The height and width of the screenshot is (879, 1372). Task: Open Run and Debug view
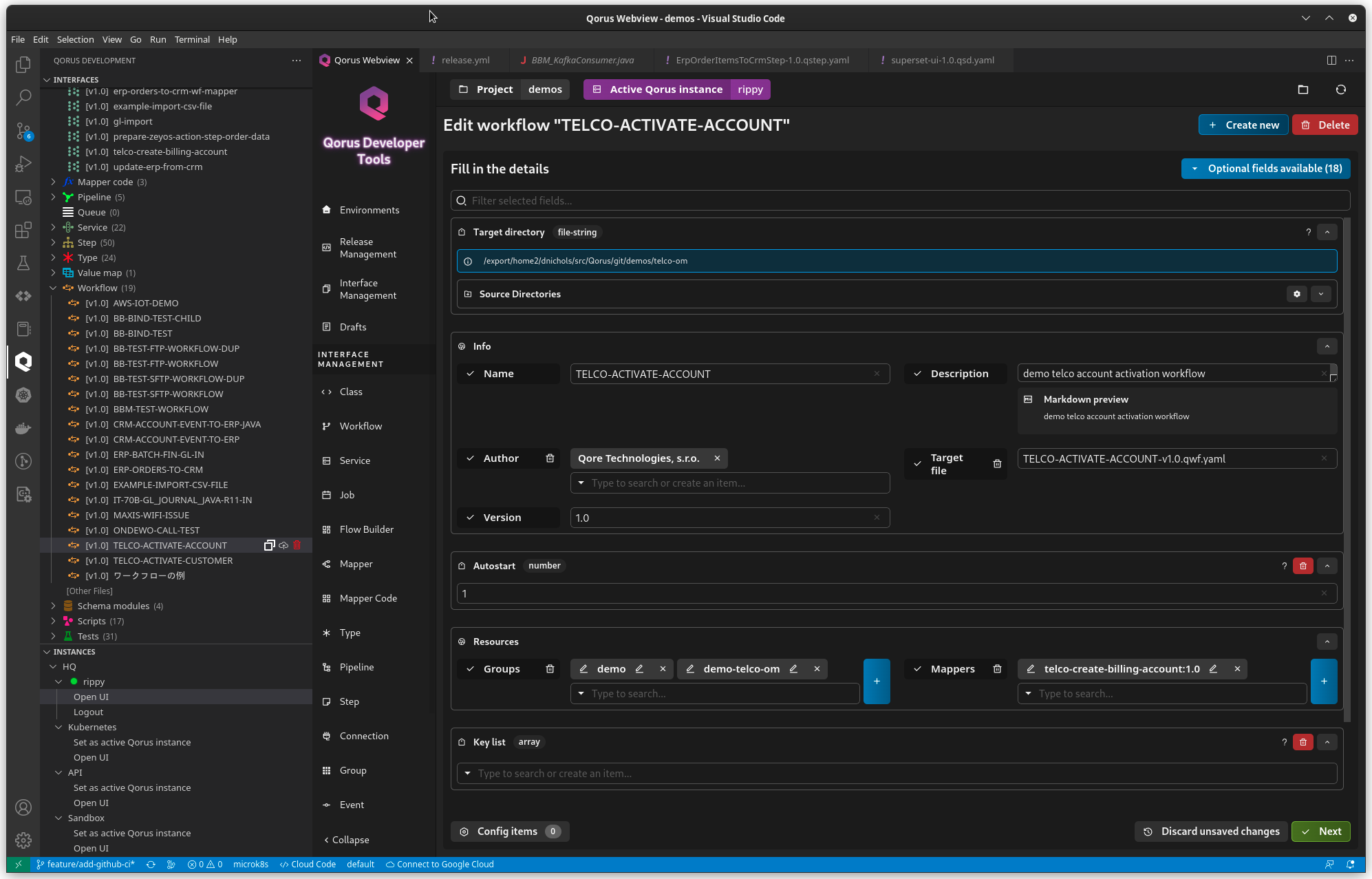pyautogui.click(x=23, y=164)
